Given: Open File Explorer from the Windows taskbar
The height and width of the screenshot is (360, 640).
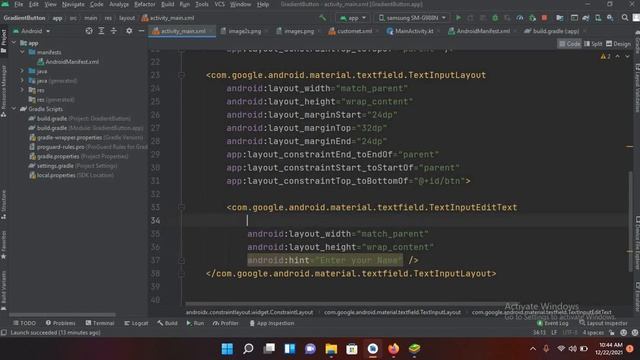Looking at the screenshot, I should coord(331,349).
